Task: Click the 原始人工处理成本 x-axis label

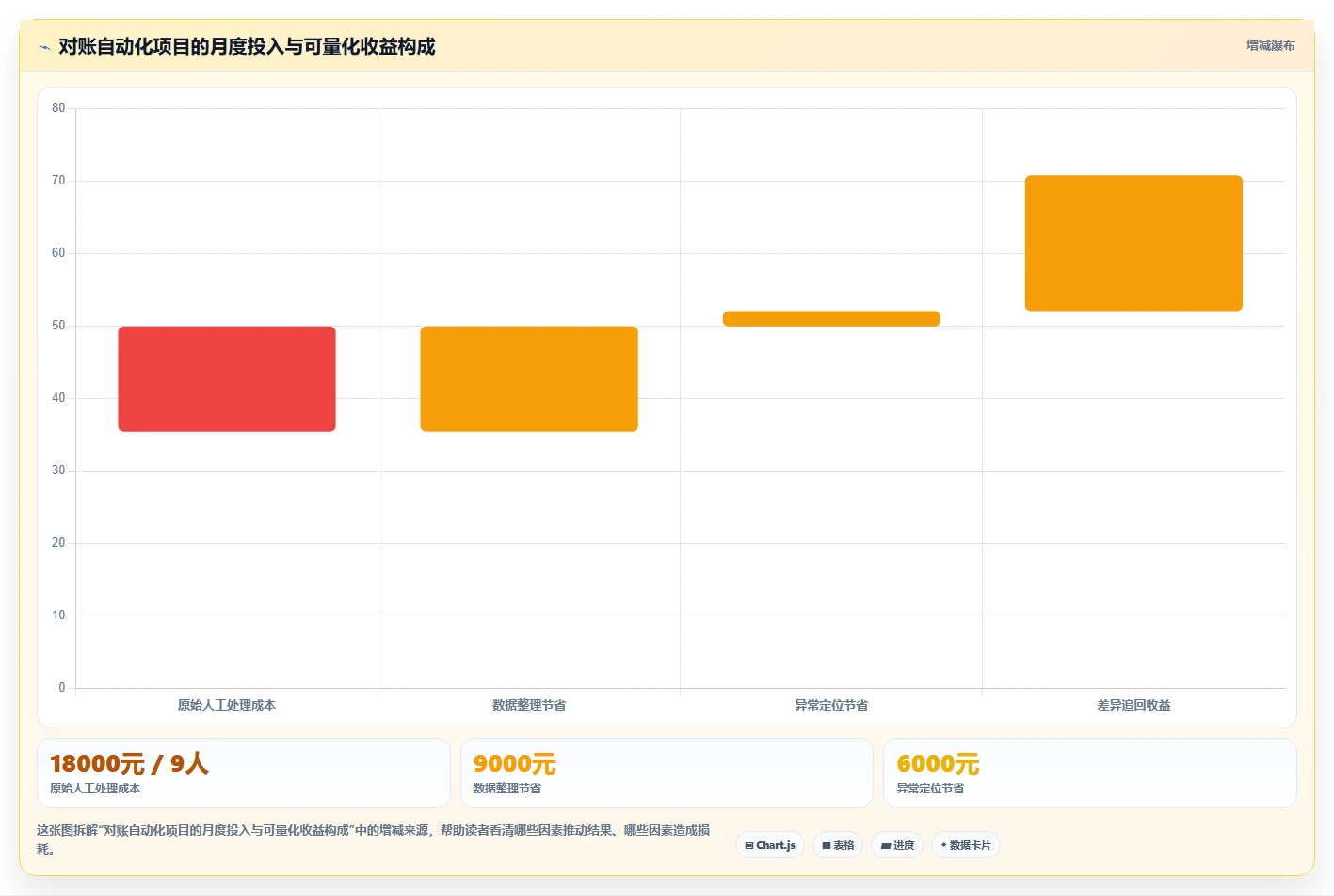Action: click(x=227, y=705)
